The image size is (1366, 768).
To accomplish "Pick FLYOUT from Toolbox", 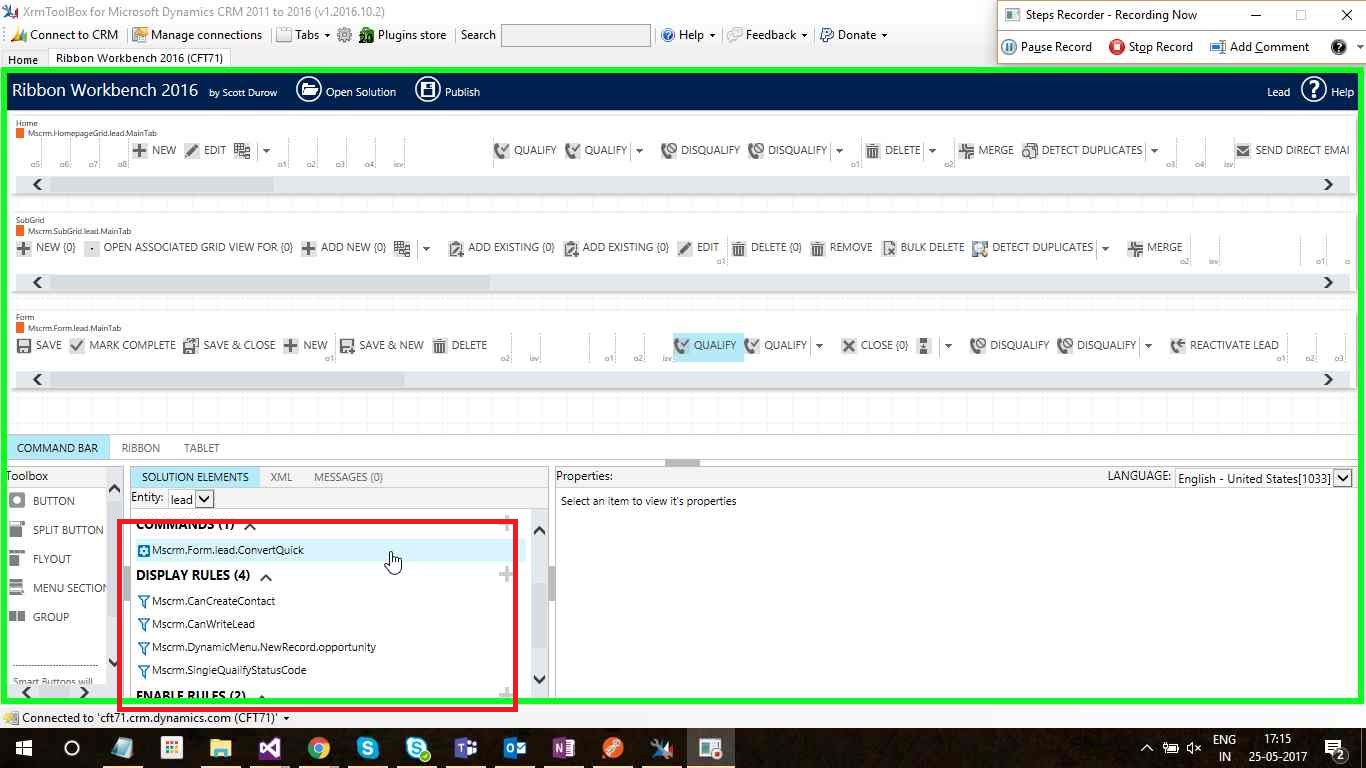I will (40, 559).
